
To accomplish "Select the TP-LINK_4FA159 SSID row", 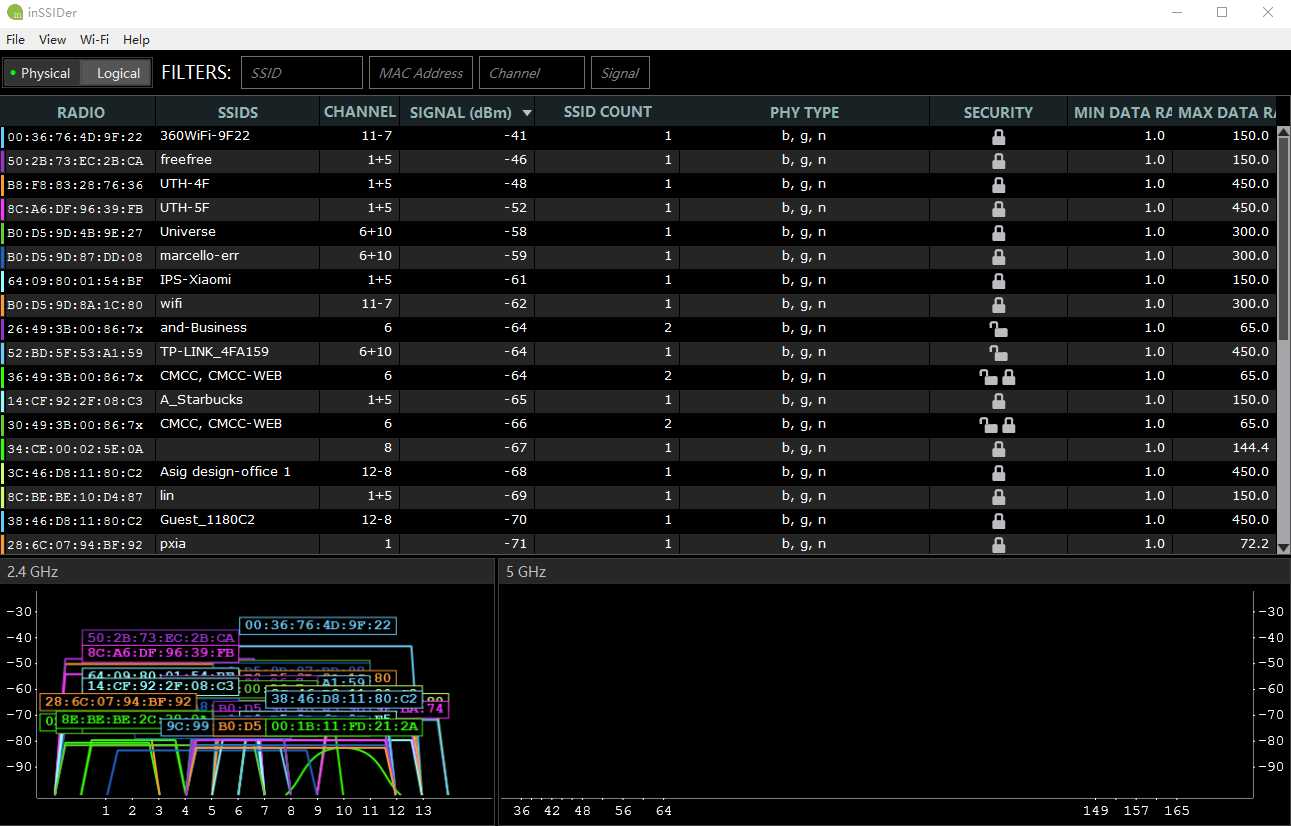I will (639, 352).
